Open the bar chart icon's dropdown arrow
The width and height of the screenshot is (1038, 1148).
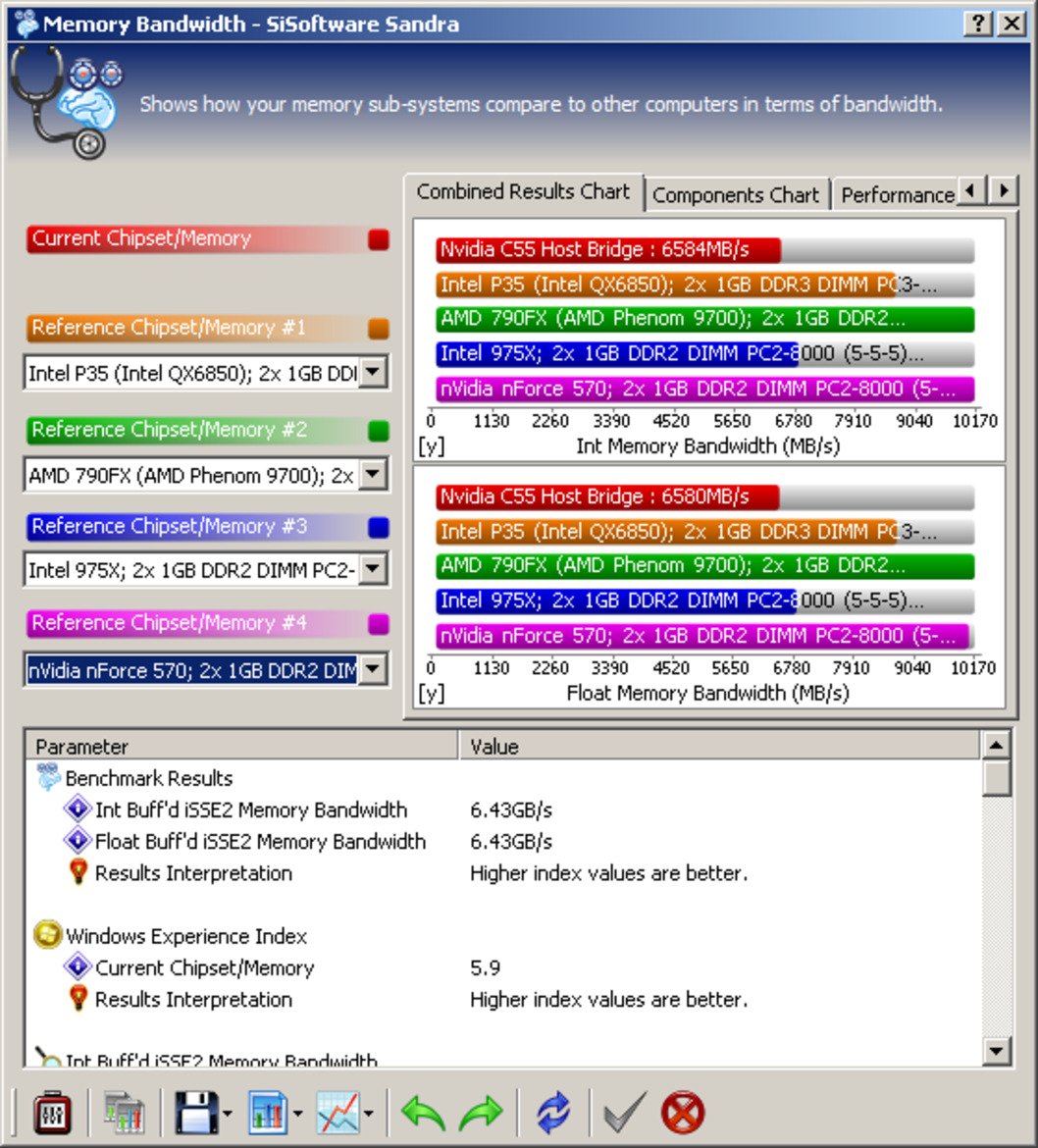tap(297, 1115)
